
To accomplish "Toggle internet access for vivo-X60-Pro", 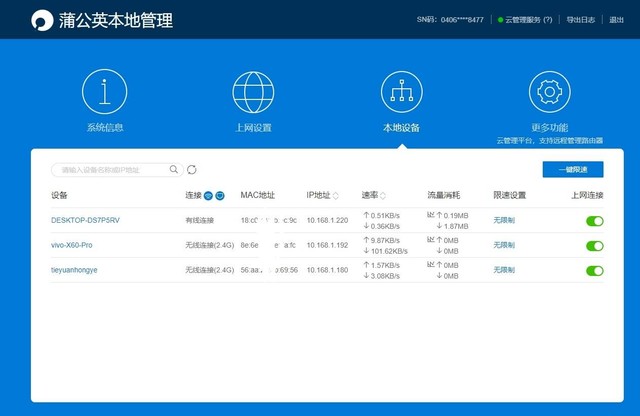I will pyautogui.click(x=594, y=245).
